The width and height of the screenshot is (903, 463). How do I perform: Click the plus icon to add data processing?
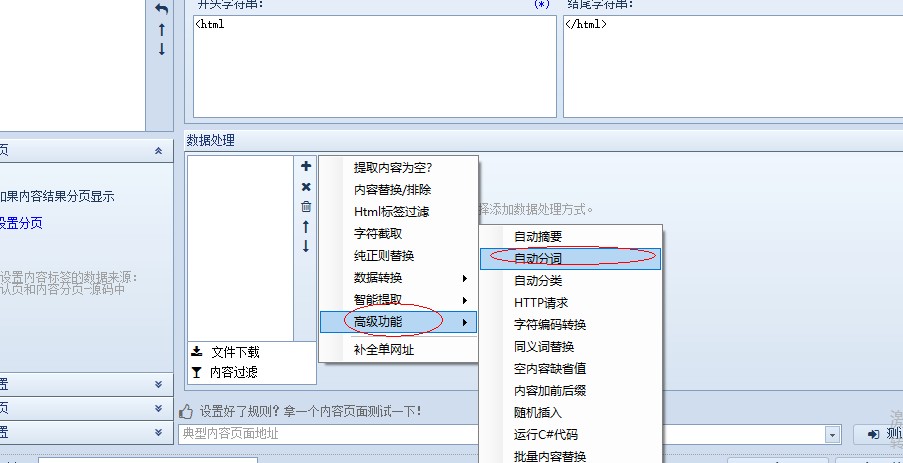coord(306,166)
